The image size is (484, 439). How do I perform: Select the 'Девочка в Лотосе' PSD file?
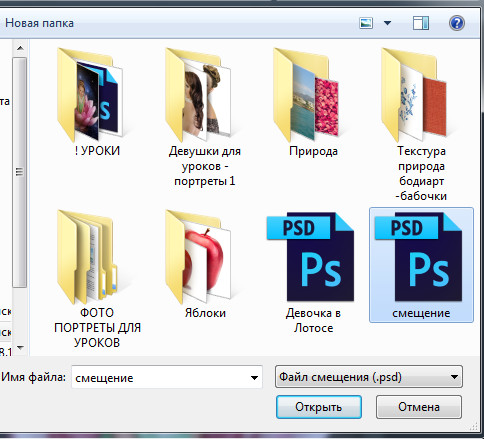click(311, 257)
